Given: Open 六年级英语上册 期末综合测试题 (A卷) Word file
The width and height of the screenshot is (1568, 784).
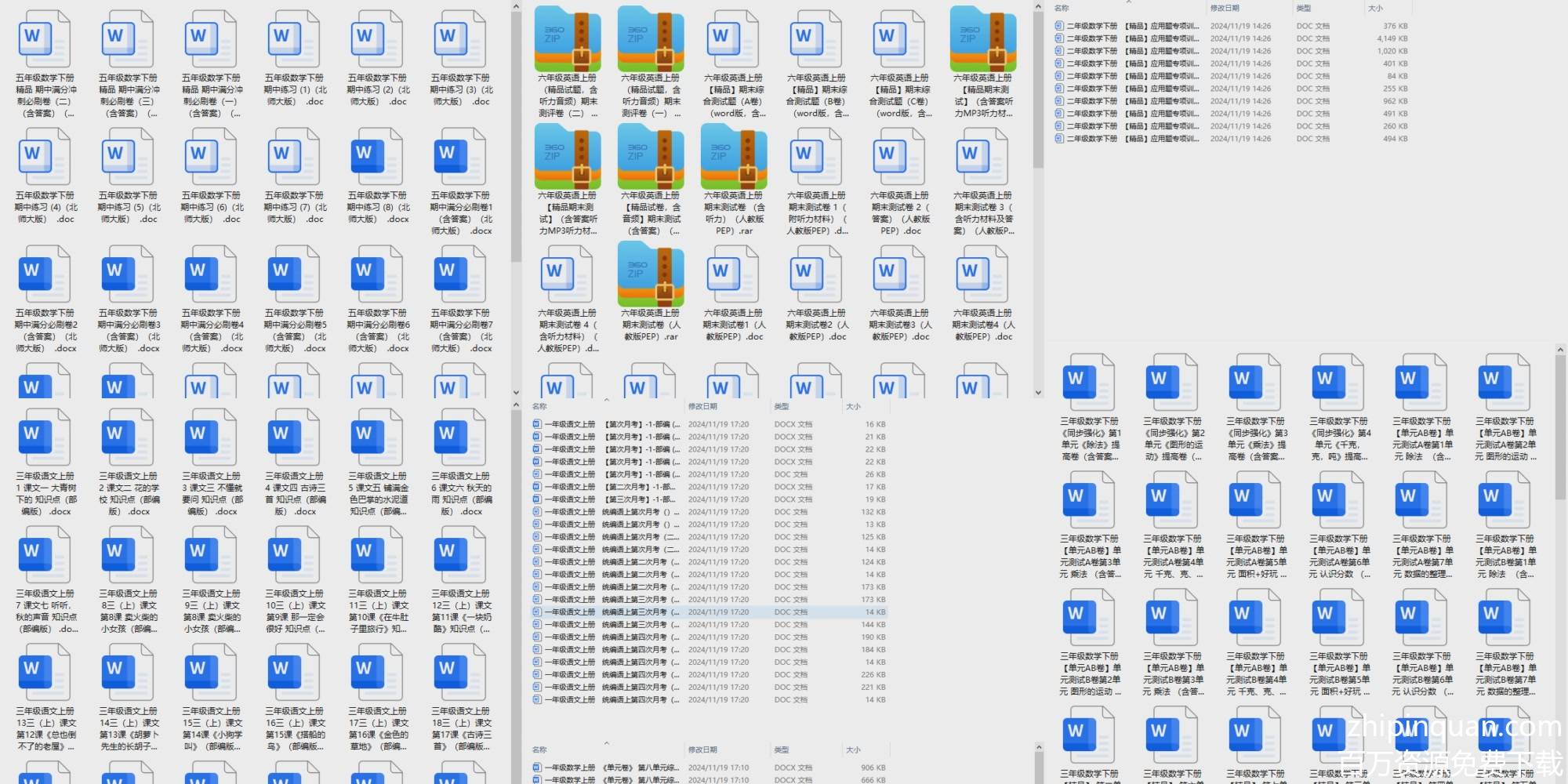Looking at the screenshot, I should [x=733, y=39].
